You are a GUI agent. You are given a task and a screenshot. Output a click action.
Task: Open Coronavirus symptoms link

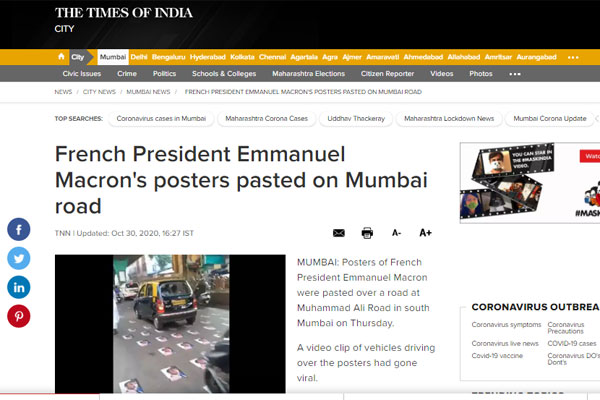coord(506,325)
